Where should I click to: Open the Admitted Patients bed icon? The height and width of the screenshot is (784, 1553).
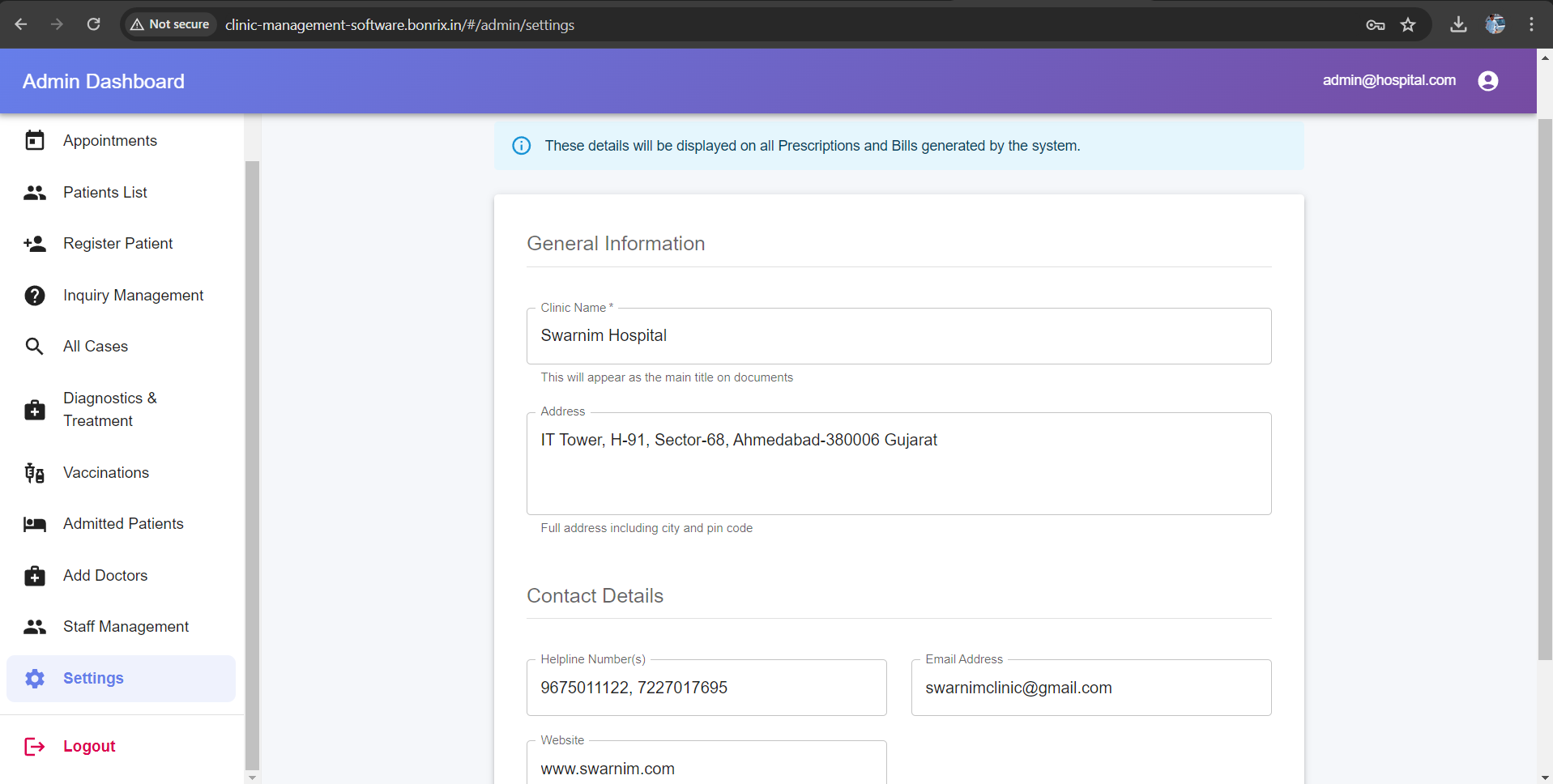[x=35, y=524]
